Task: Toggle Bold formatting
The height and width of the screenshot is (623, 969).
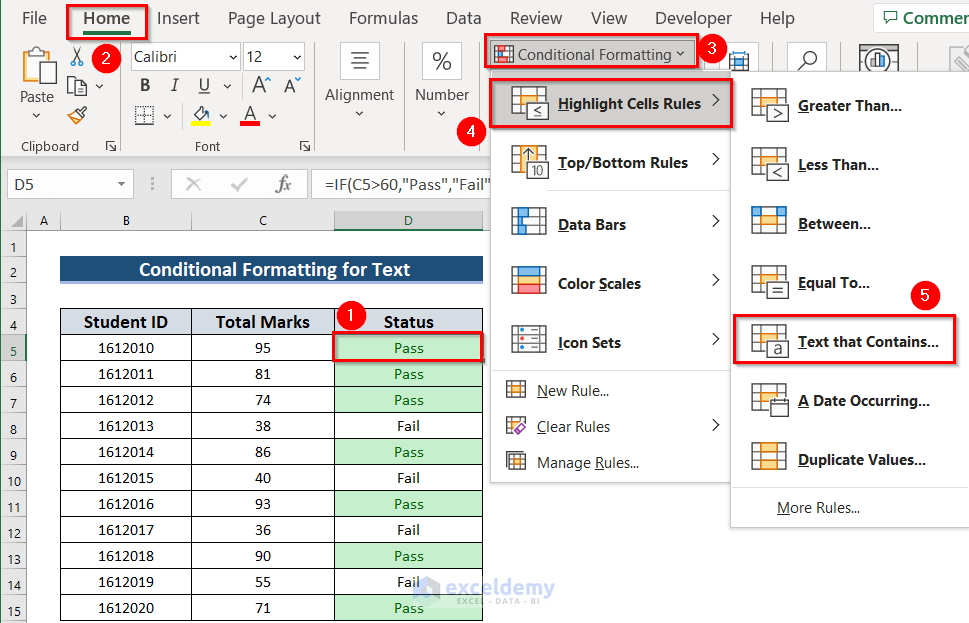Action: click(x=145, y=85)
